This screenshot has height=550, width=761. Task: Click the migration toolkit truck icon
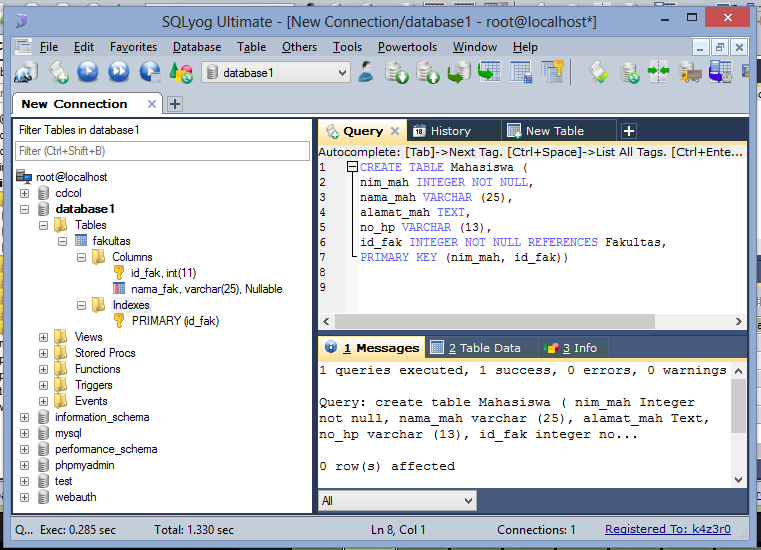pyautogui.click(x=690, y=72)
